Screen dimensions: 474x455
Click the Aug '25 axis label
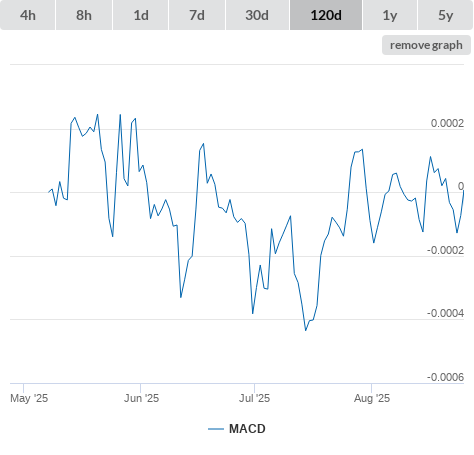(372, 398)
